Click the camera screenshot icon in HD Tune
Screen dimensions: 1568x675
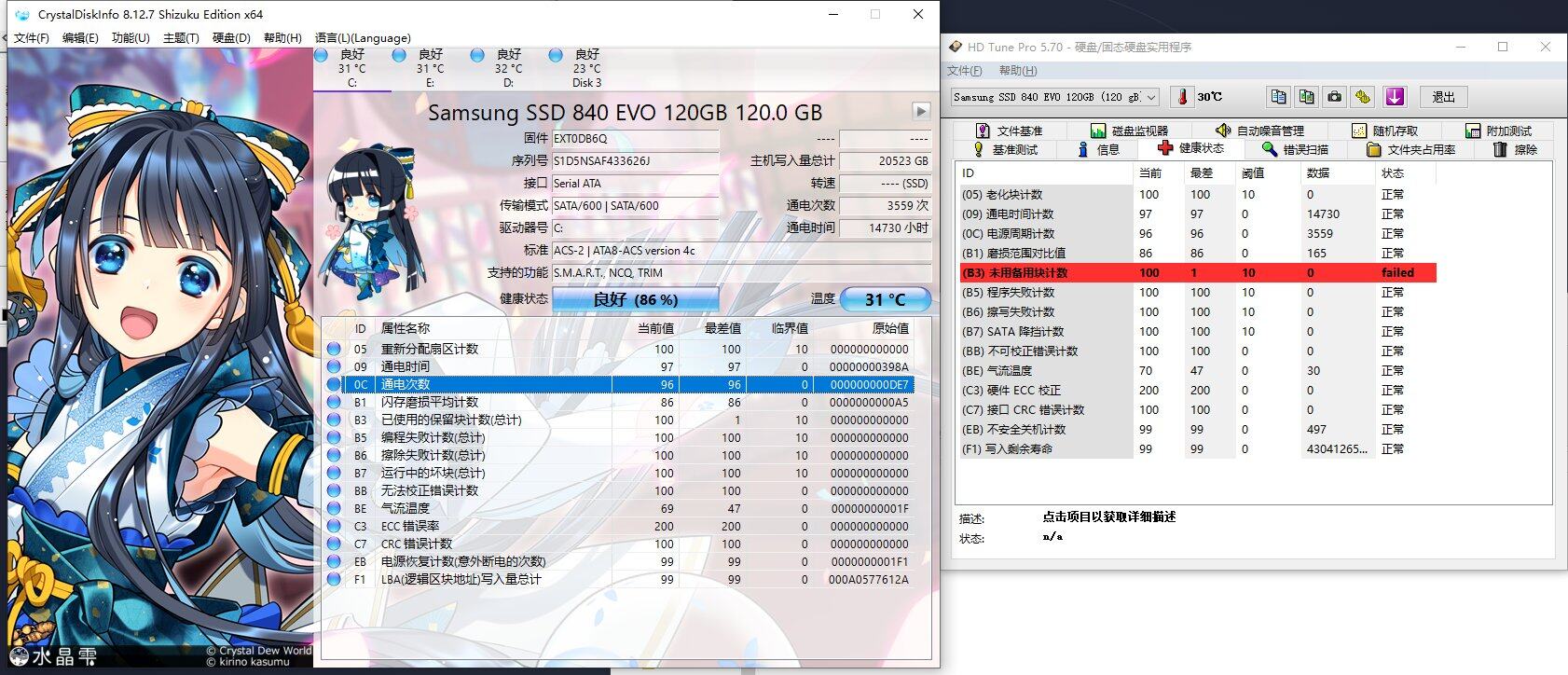pos(1335,97)
